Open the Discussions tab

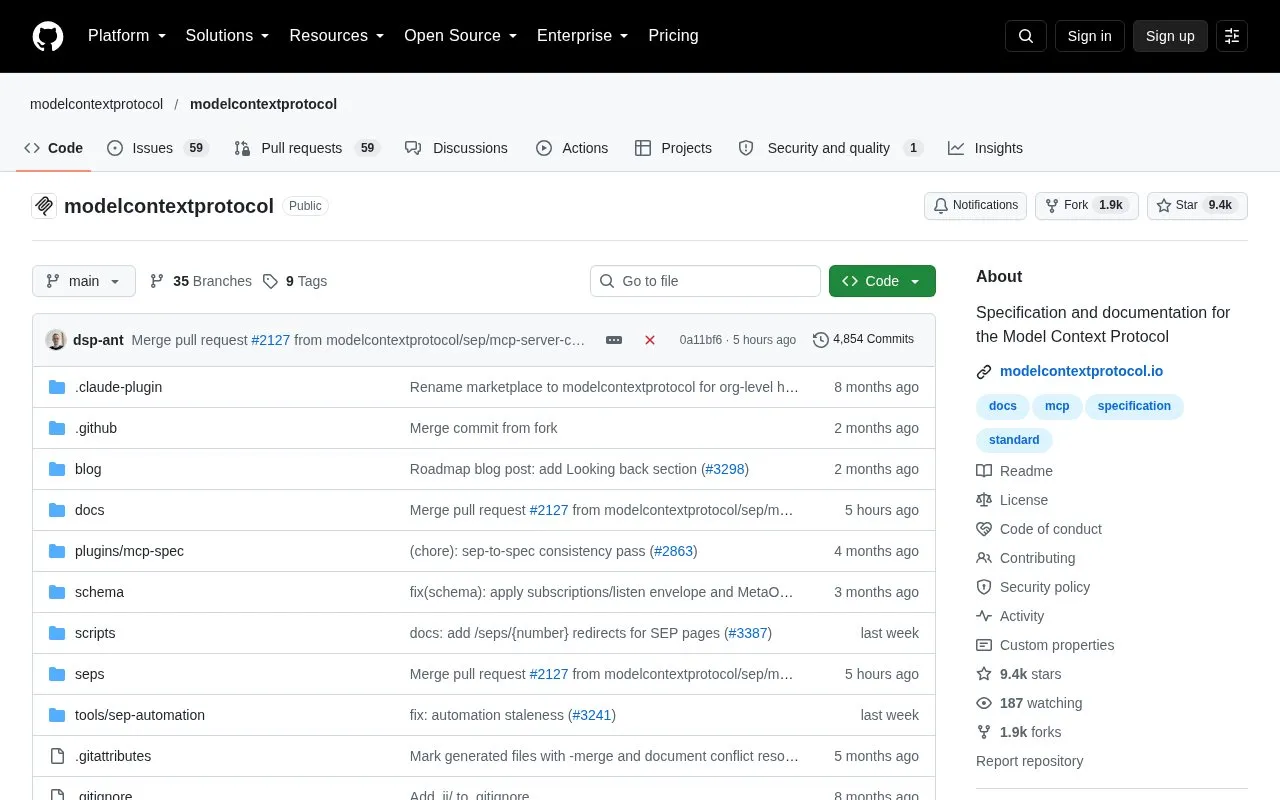pyautogui.click(x=456, y=148)
